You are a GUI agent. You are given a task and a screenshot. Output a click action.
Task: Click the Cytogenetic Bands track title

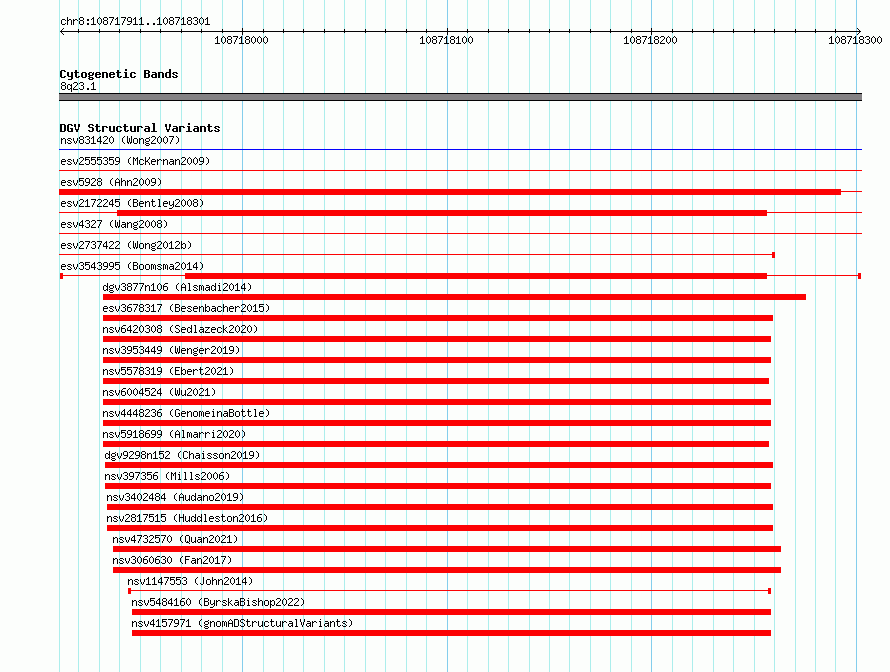[119, 74]
